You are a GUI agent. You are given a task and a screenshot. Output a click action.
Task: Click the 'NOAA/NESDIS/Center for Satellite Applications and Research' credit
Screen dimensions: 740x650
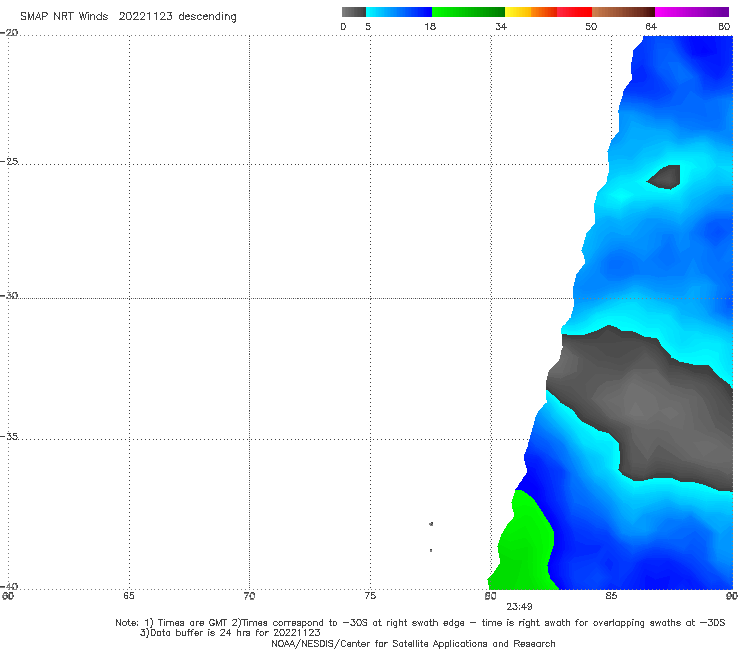[413, 643]
